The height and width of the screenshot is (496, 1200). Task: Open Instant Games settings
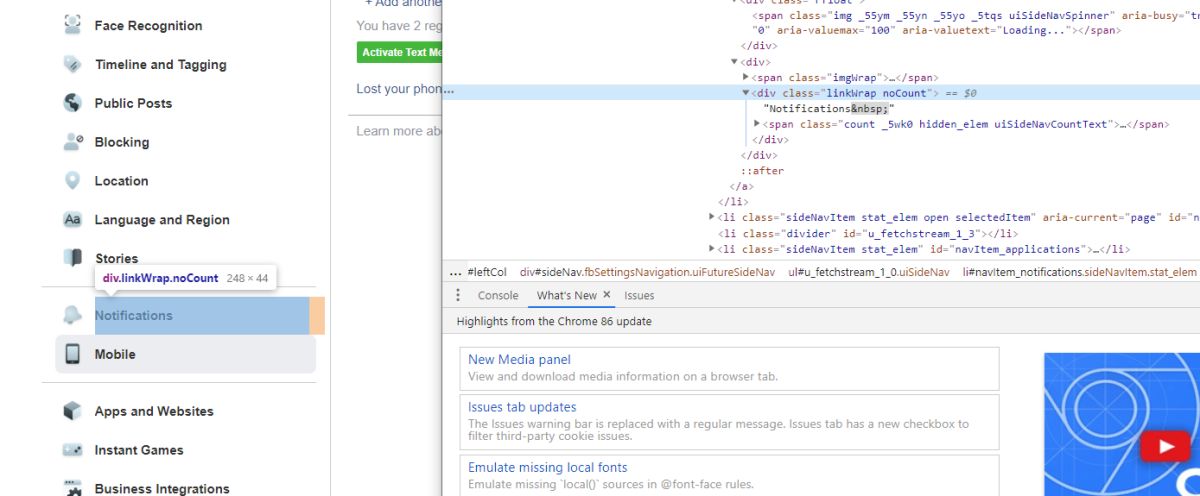pyautogui.click(x=139, y=450)
